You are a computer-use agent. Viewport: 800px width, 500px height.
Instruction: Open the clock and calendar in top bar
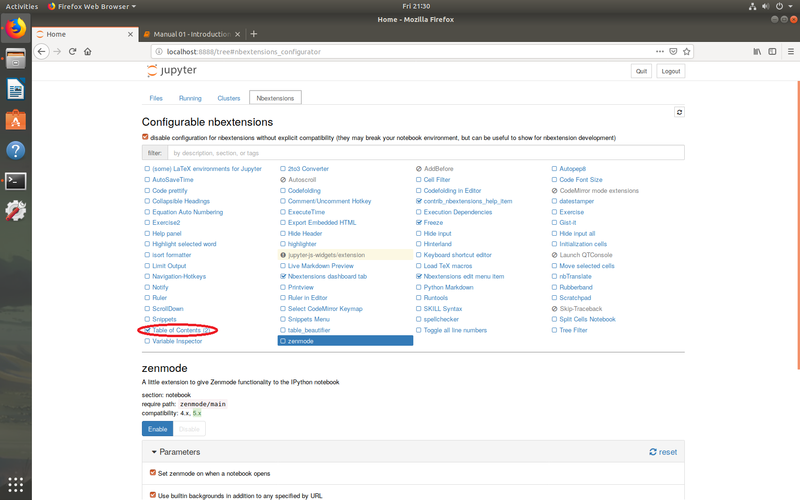click(x=416, y=6)
